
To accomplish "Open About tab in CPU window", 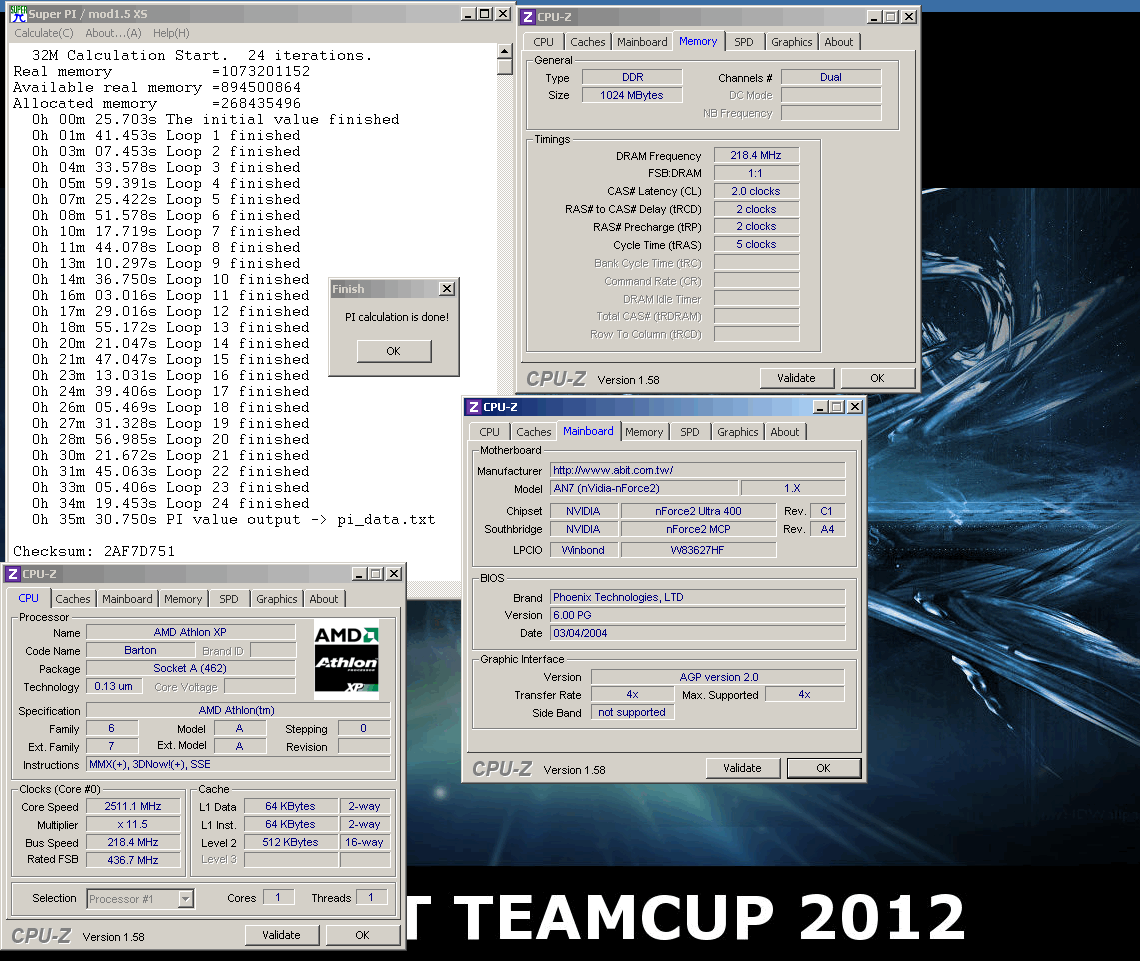I will point(324,599).
